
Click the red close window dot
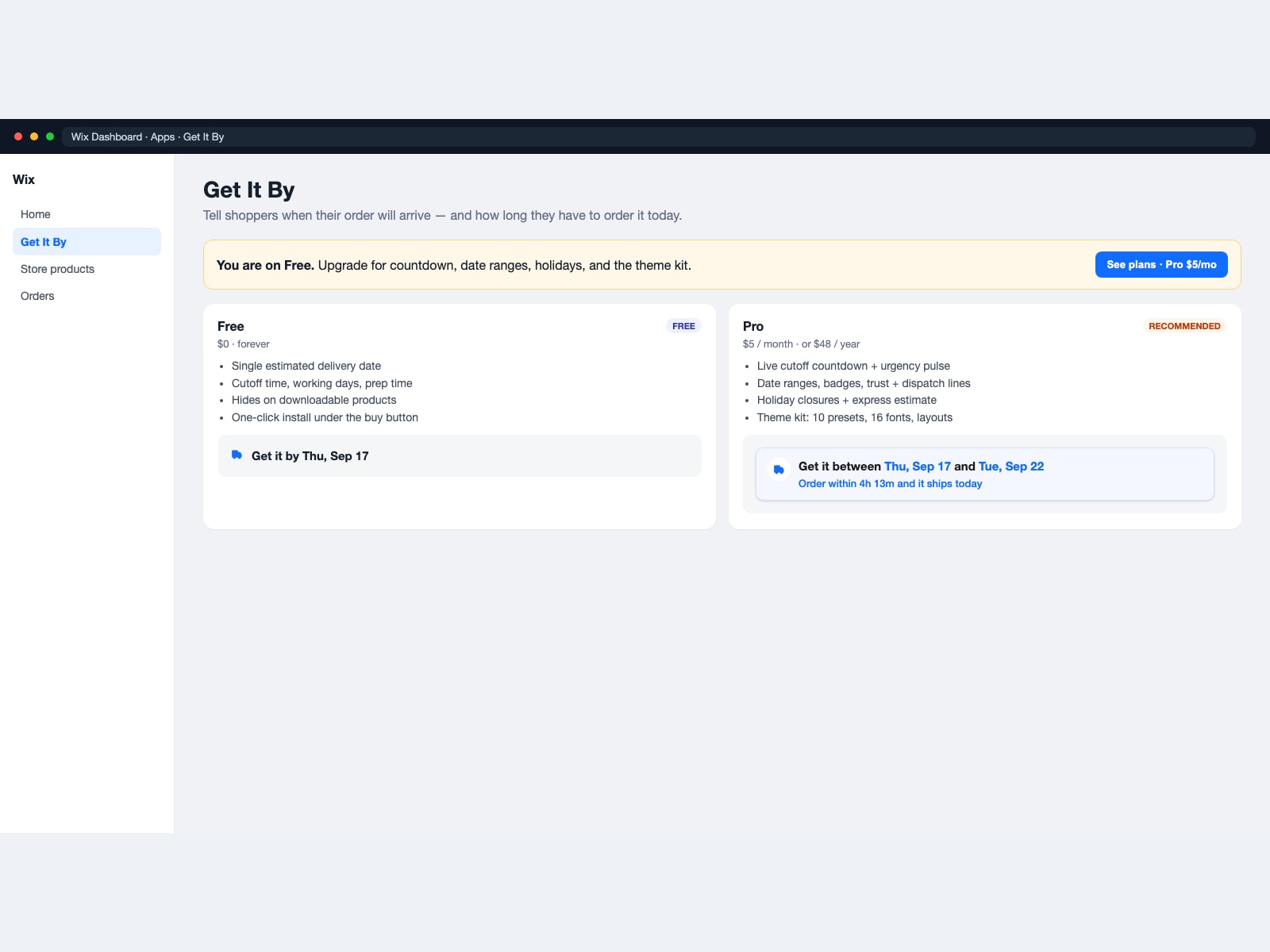pyautogui.click(x=18, y=136)
